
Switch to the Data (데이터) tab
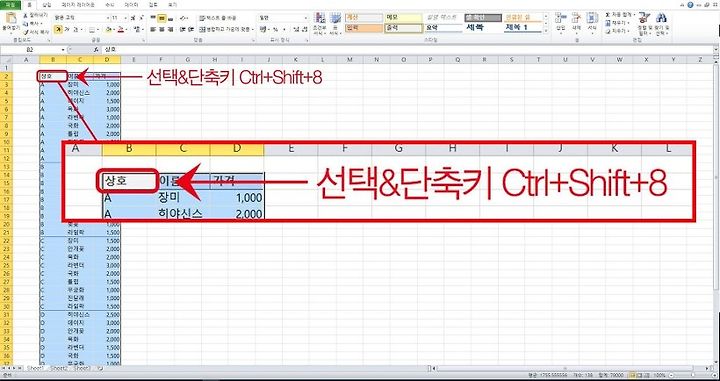[x=131, y=5]
